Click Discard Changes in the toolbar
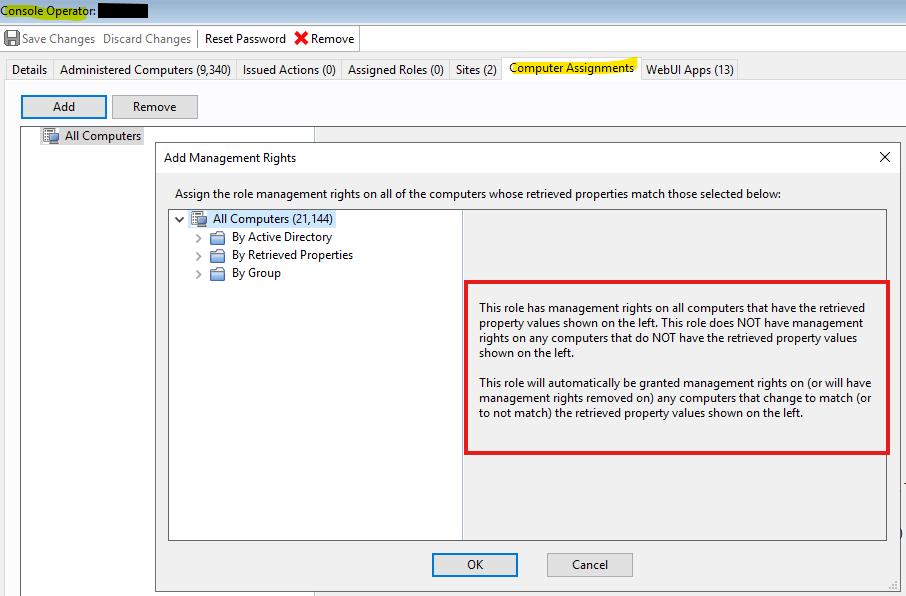 click(146, 38)
